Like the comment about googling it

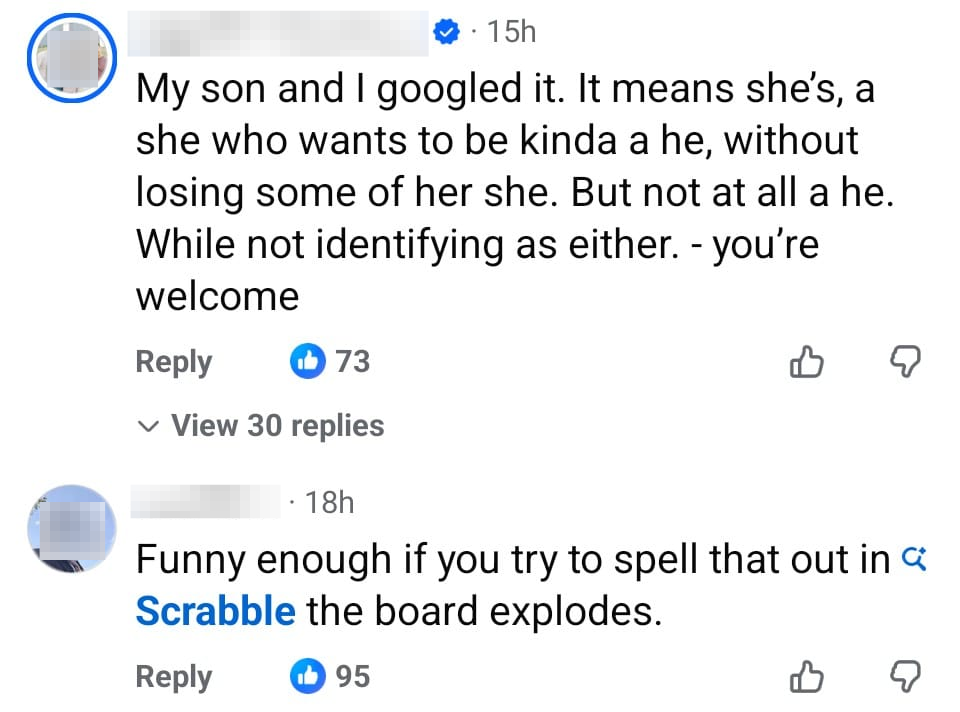pos(806,362)
